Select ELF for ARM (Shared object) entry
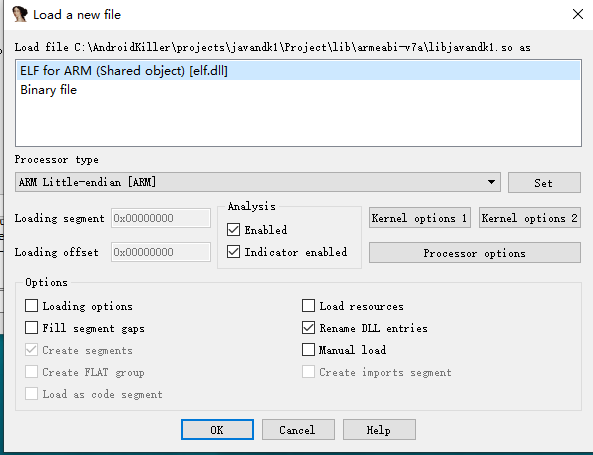Screen dimensions: 593x455 click(298, 71)
